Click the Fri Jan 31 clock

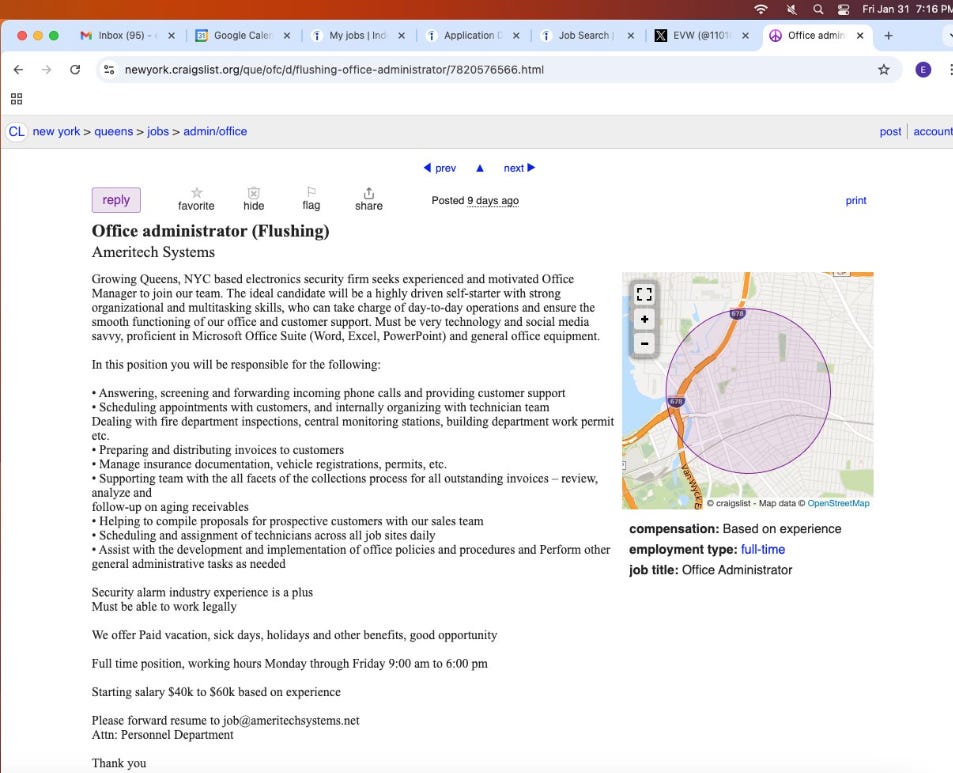click(x=907, y=9)
